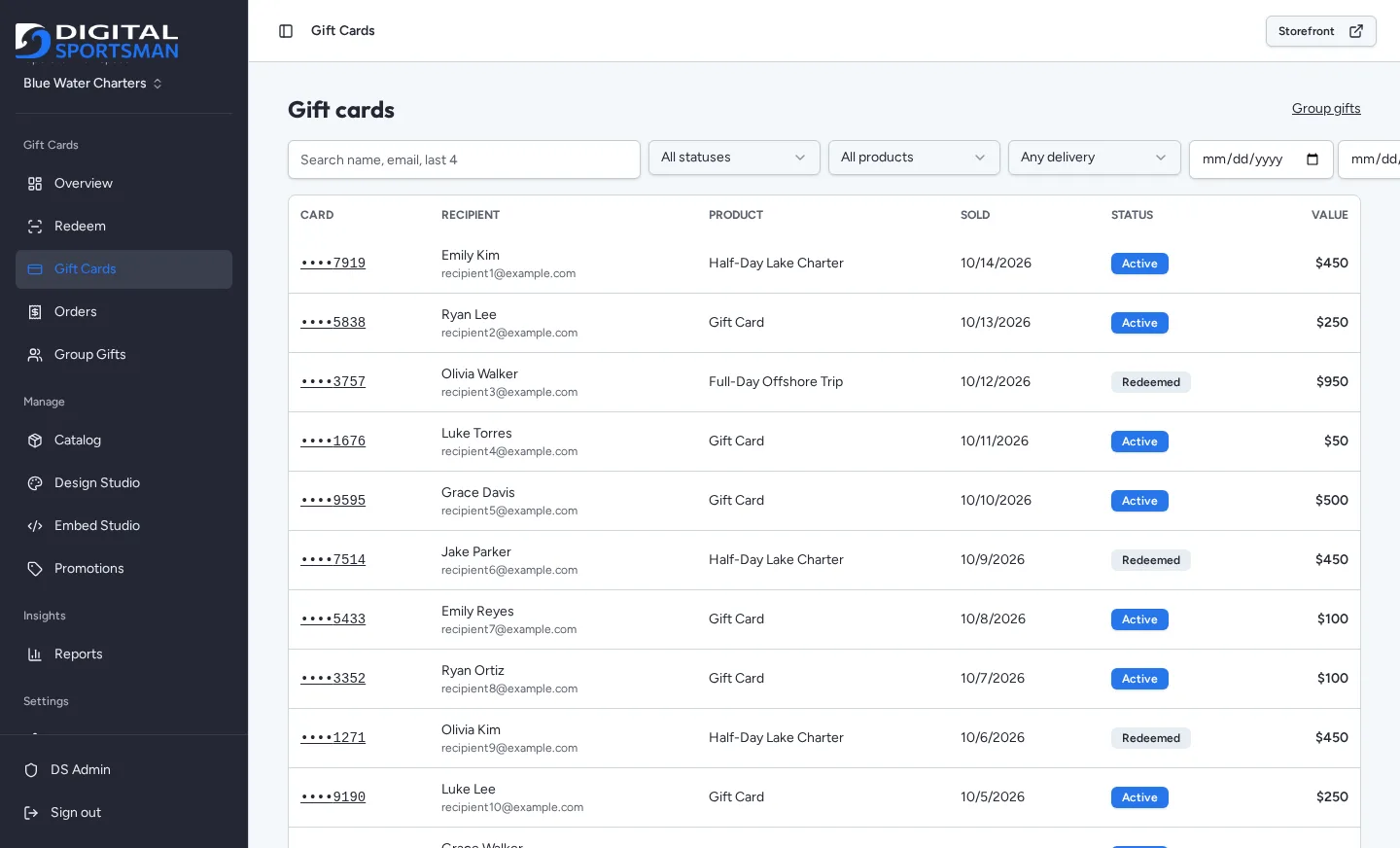1400x848 pixels.
Task: Open the Storefront button
Action: pos(1320,31)
